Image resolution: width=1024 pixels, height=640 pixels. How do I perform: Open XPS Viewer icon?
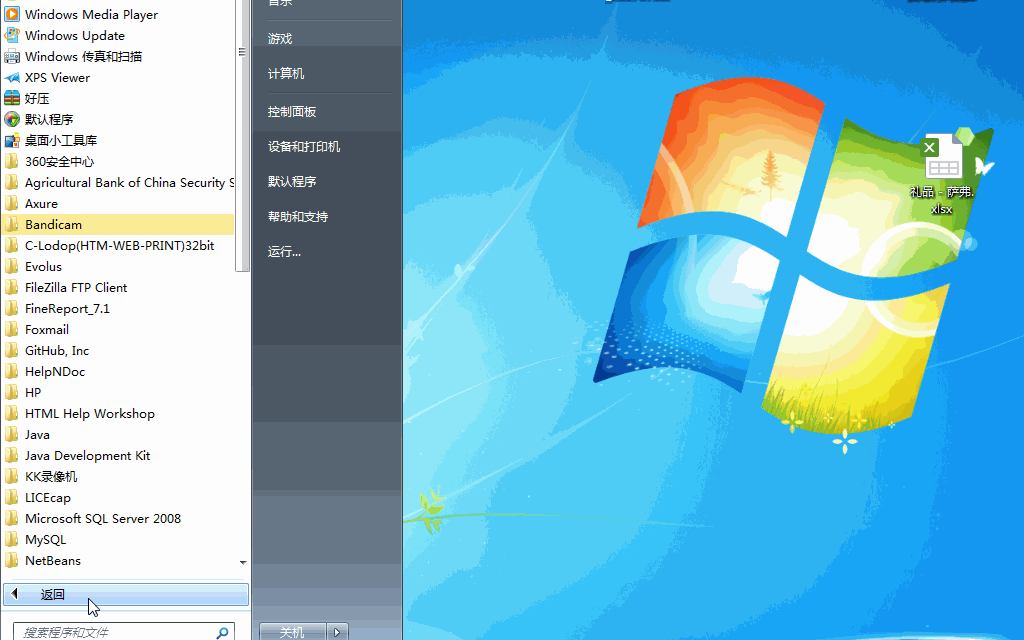pos(12,77)
